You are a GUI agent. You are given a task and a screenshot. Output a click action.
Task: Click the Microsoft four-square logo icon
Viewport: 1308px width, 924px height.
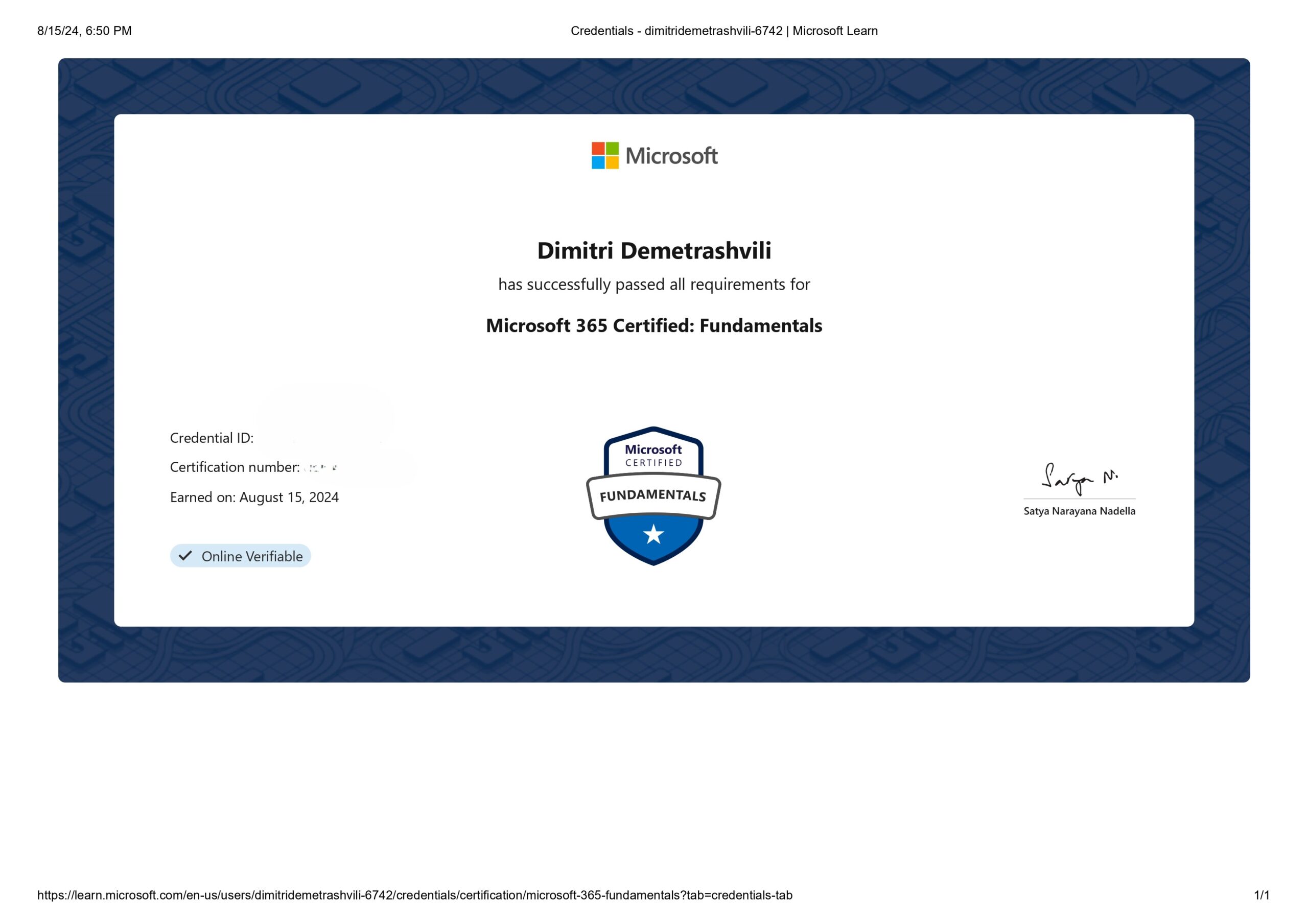click(x=604, y=155)
